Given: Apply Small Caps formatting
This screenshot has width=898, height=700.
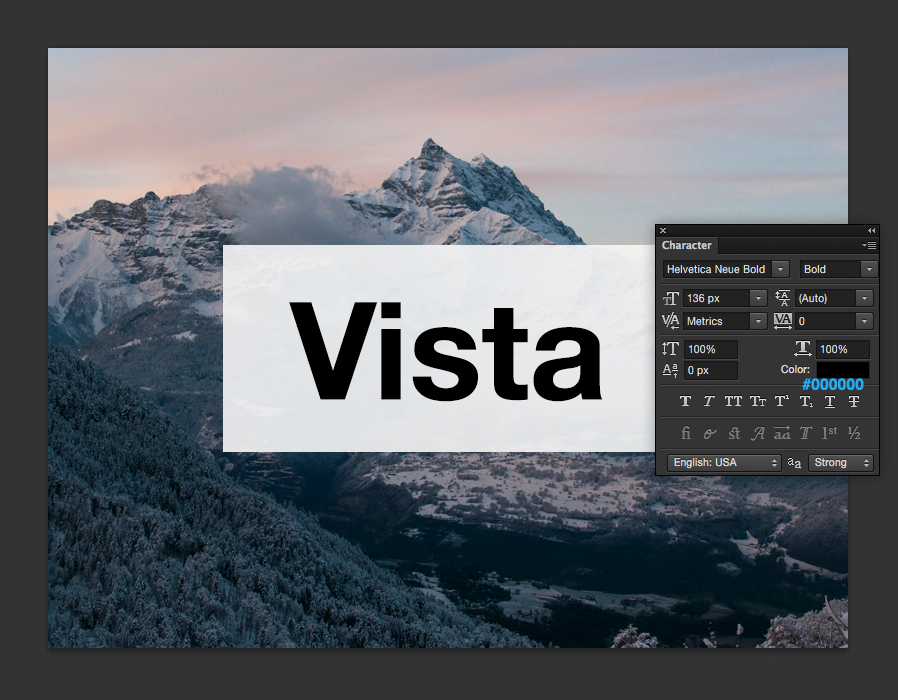Looking at the screenshot, I should [757, 401].
